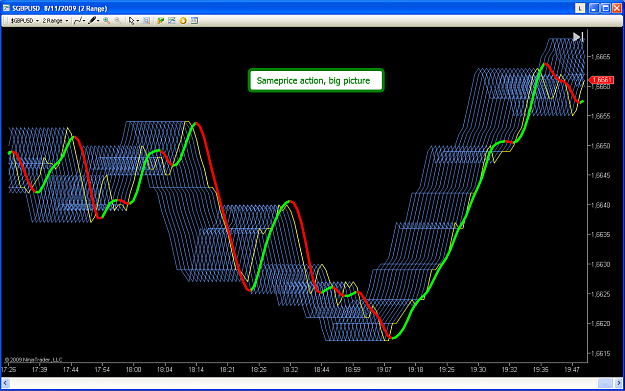
Task: Click the red 1.6661 current price marker
Action: (x=601, y=80)
